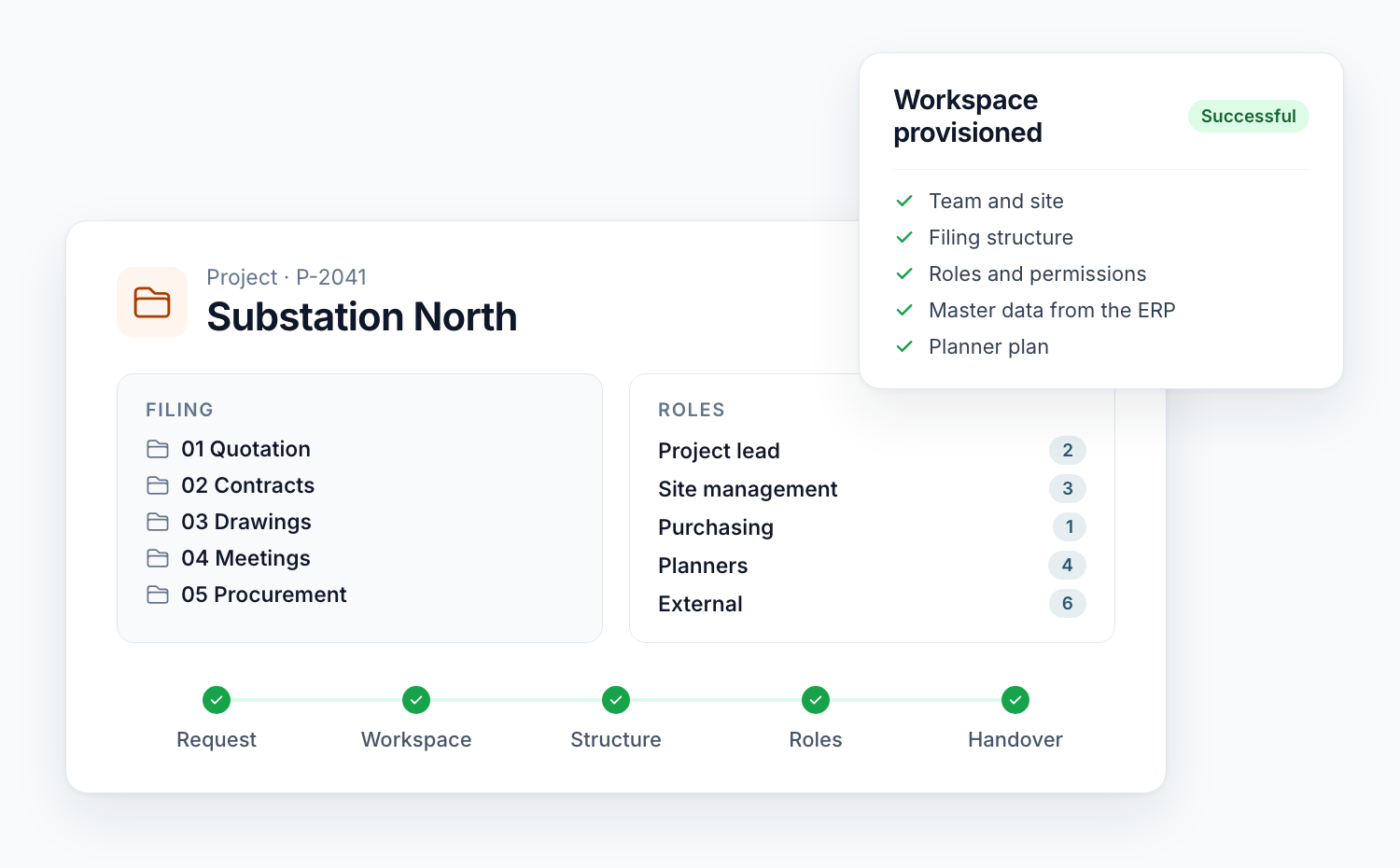Click the count badge 6 for External
This screenshot has width=1400, height=868.
(x=1068, y=603)
